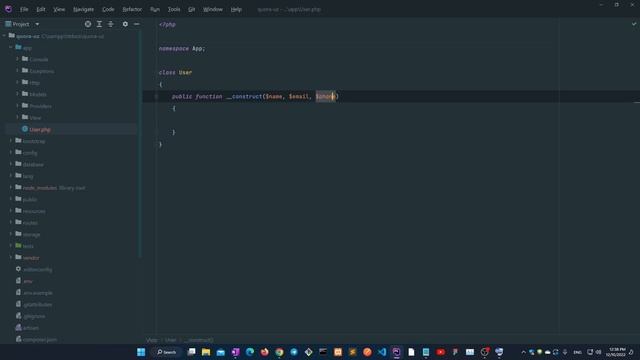Open the View menu
This screenshot has width=640, height=360.
tap(59, 9)
